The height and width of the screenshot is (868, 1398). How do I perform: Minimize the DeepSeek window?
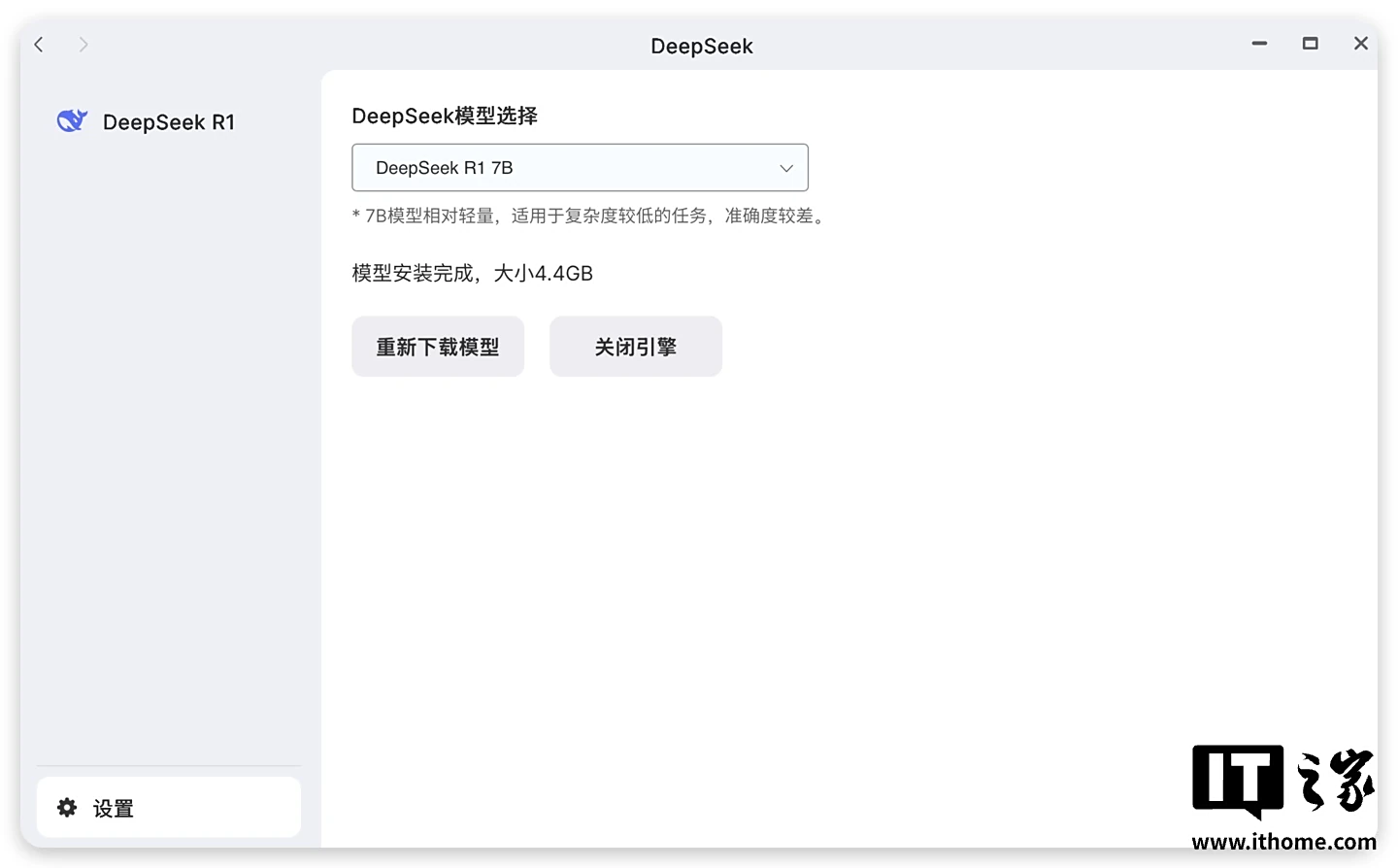(1259, 44)
